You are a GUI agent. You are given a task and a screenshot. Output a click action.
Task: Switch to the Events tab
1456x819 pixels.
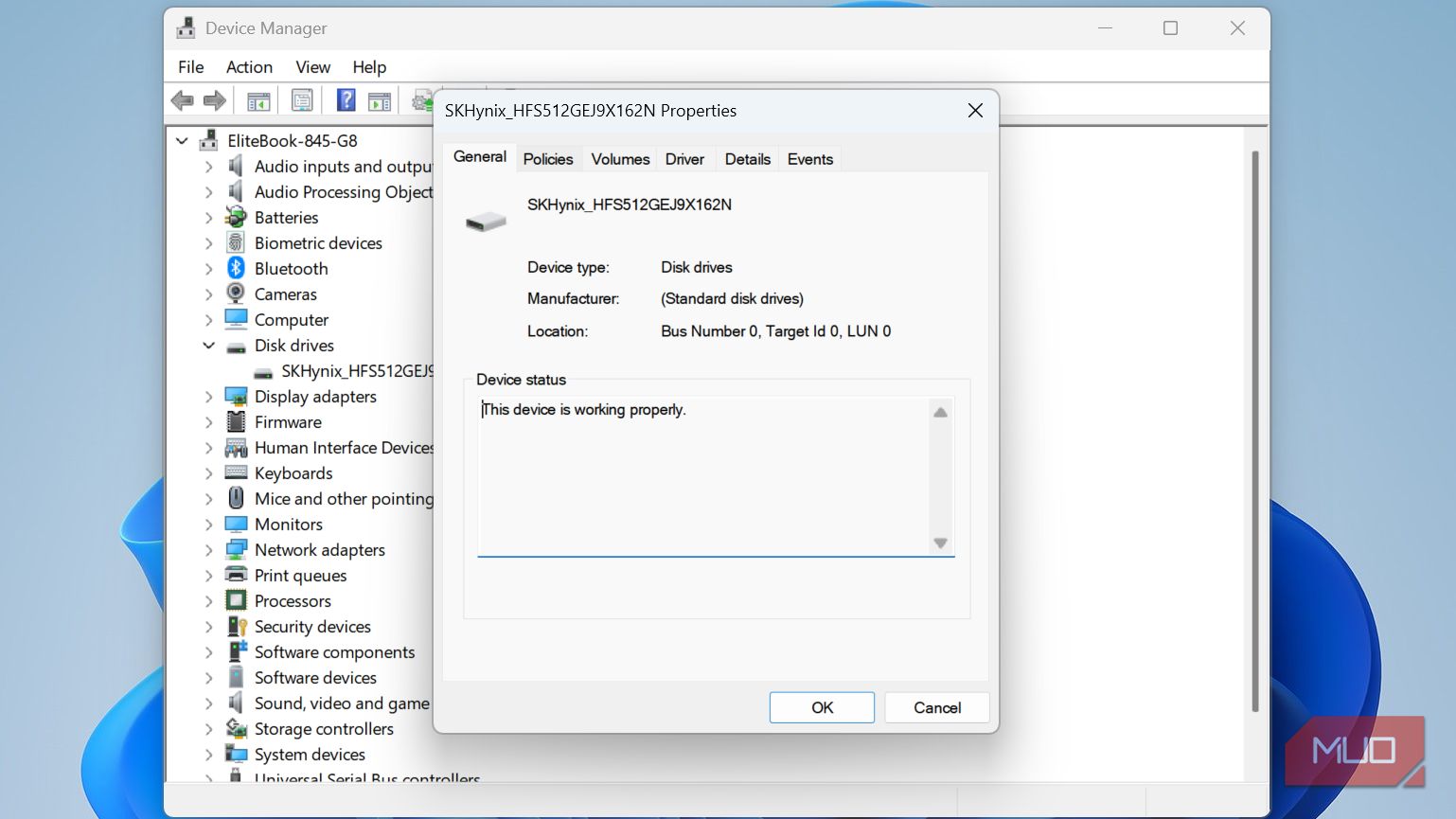pyautogui.click(x=810, y=159)
